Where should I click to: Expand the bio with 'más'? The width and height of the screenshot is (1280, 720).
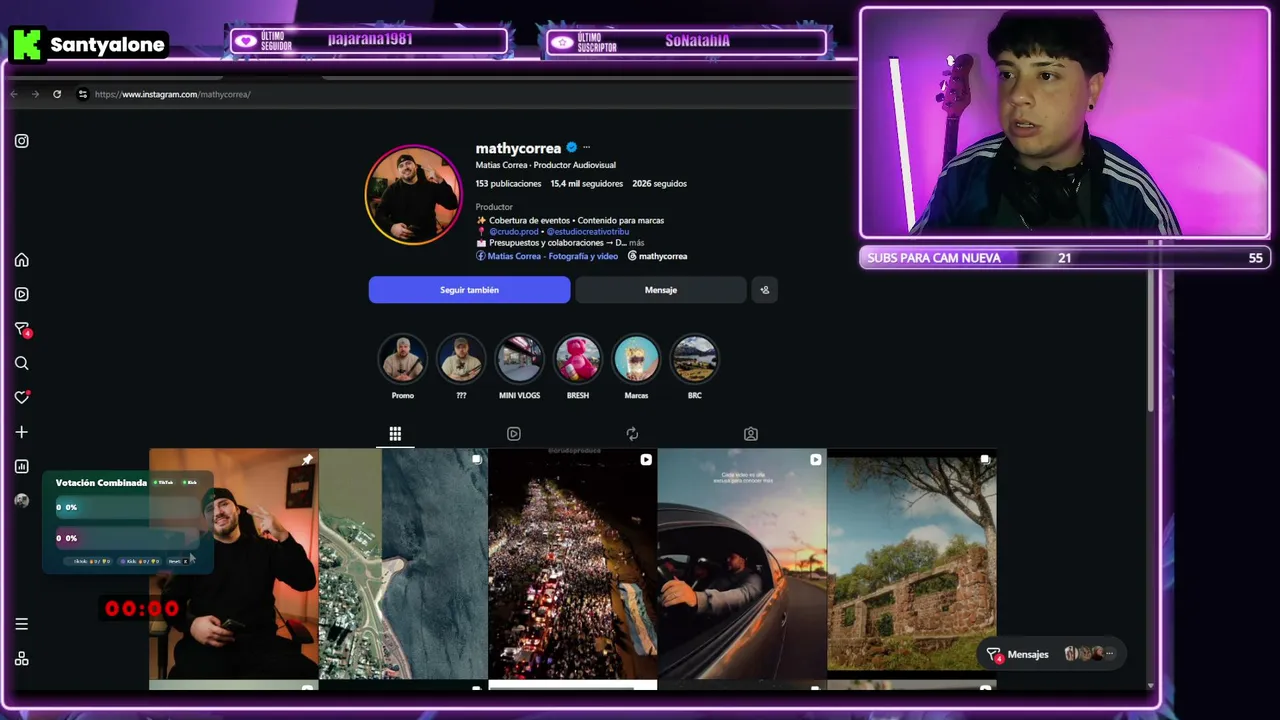[637, 243]
